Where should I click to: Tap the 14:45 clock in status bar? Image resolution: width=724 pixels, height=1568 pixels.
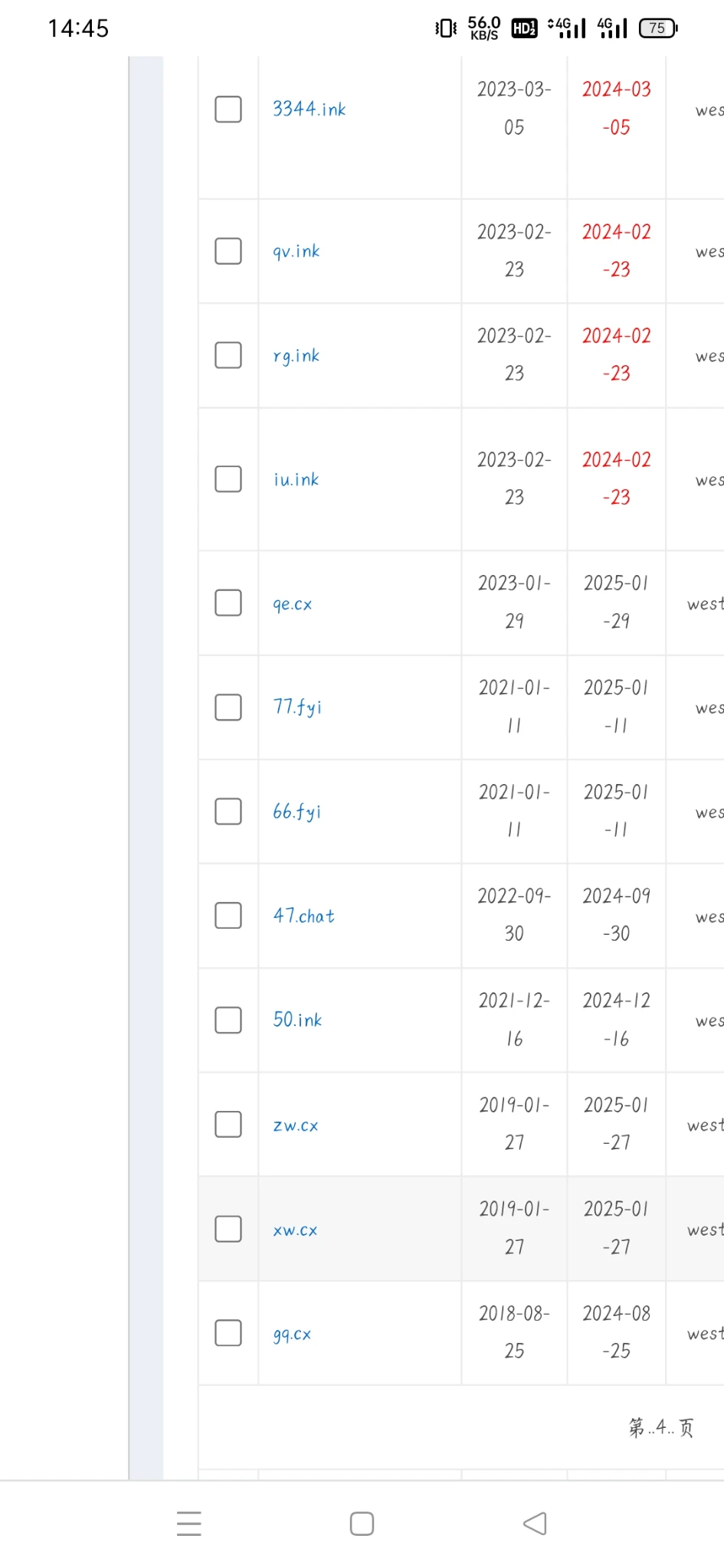click(x=78, y=28)
